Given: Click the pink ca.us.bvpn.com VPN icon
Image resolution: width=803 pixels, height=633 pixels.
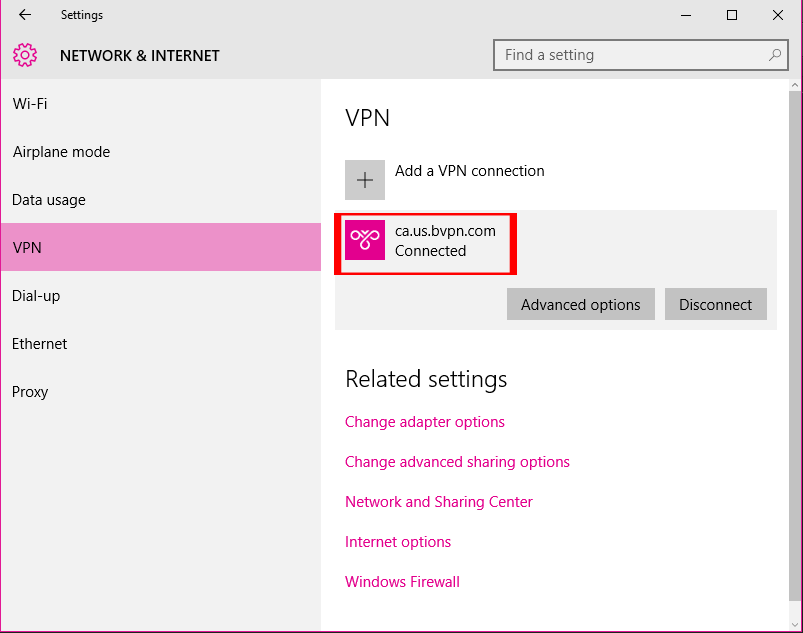Looking at the screenshot, I should [x=365, y=240].
